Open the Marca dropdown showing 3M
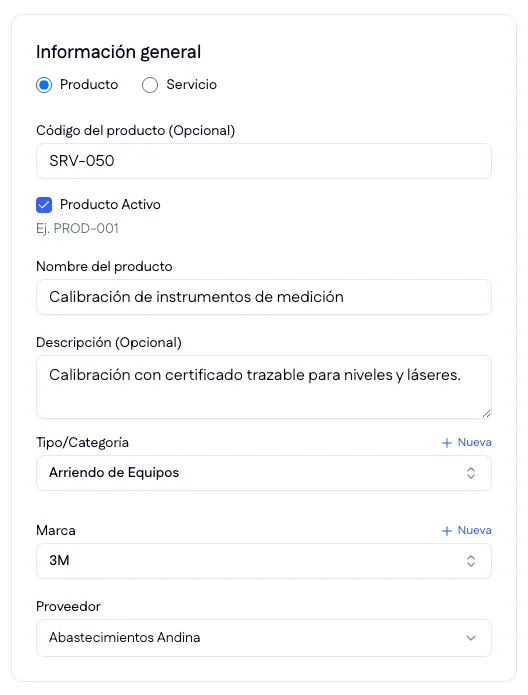 (x=264, y=561)
